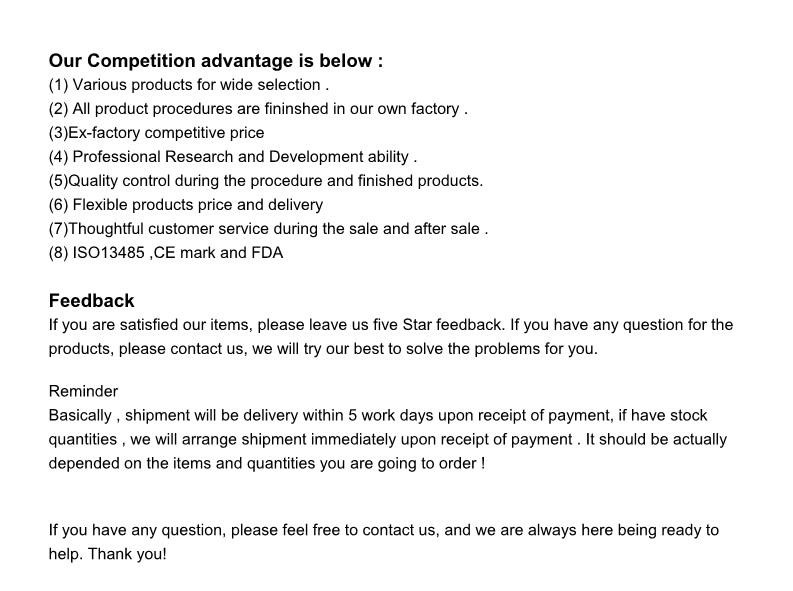This screenshot has width=793, height=591.
Task: Click the "Various products for wide selection" line
Action: [x=189, y=85]
